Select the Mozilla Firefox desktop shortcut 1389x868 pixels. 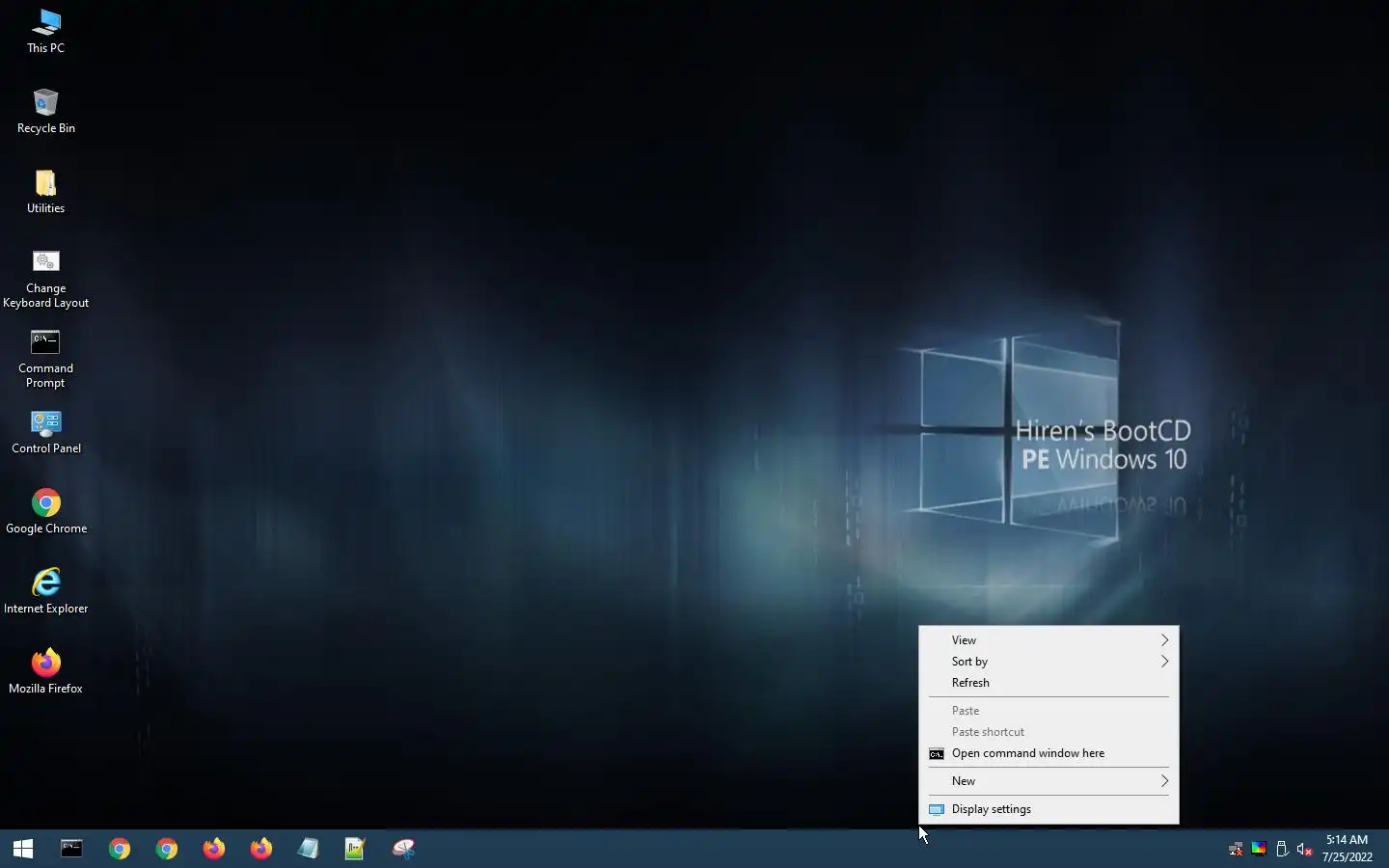(45, 671)
